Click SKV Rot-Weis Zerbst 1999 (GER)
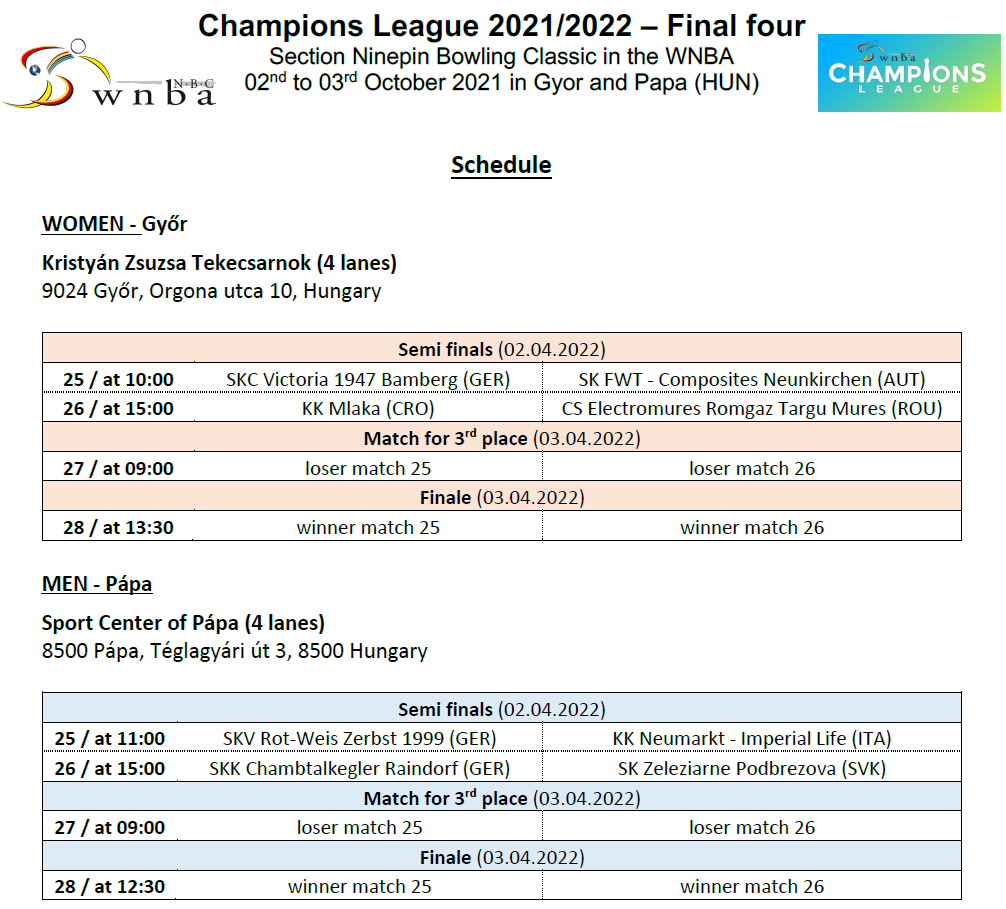This screenshot has width=1006, height=909. (x=359, y=739)
